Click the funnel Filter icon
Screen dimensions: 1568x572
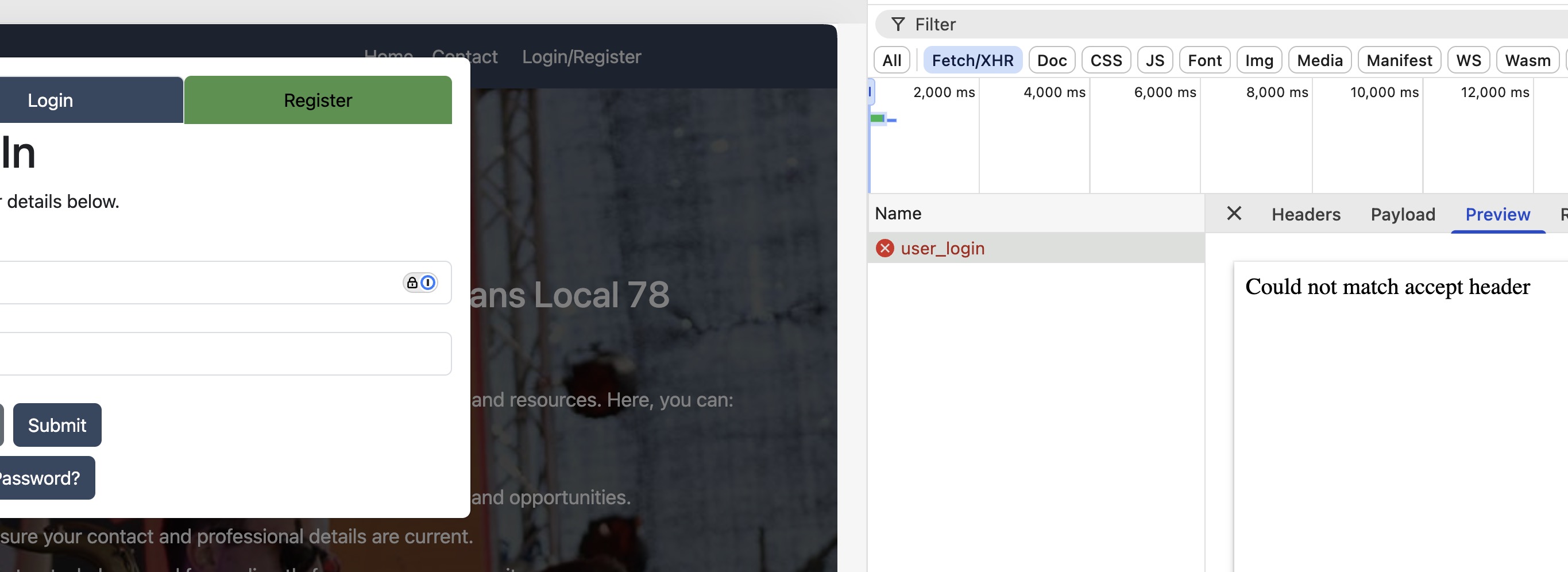click(897, 24)
